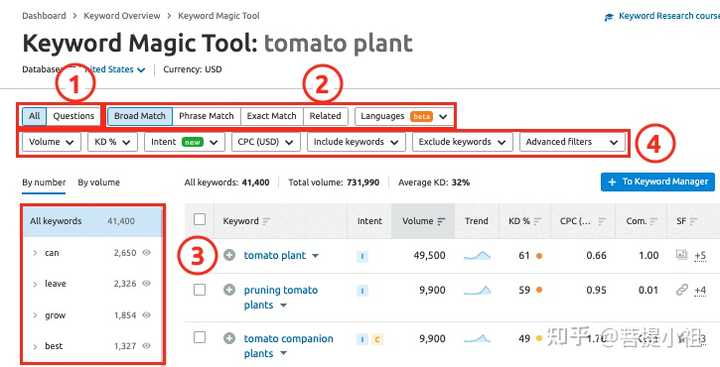Click link SERP feature icon for pruning row
The image size is (720, 367).
tap(682, 289)
